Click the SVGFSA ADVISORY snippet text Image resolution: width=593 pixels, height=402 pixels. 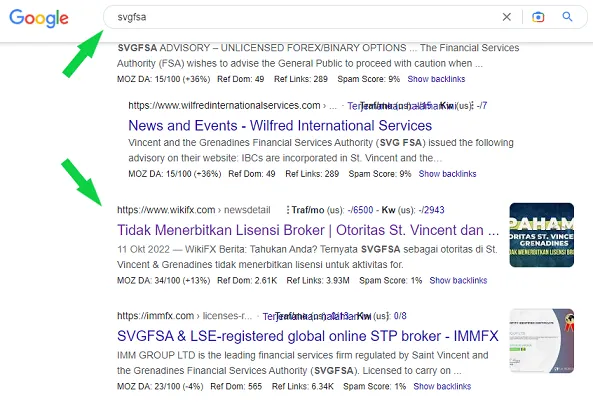click(x=318, y=56)
